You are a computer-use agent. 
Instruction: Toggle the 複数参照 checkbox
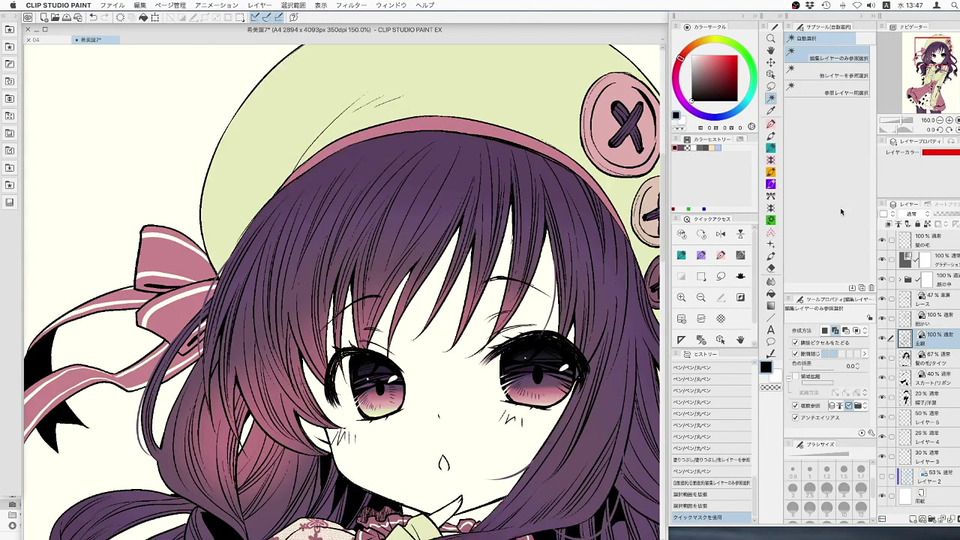pyautogui.click(x=796, y=406)
